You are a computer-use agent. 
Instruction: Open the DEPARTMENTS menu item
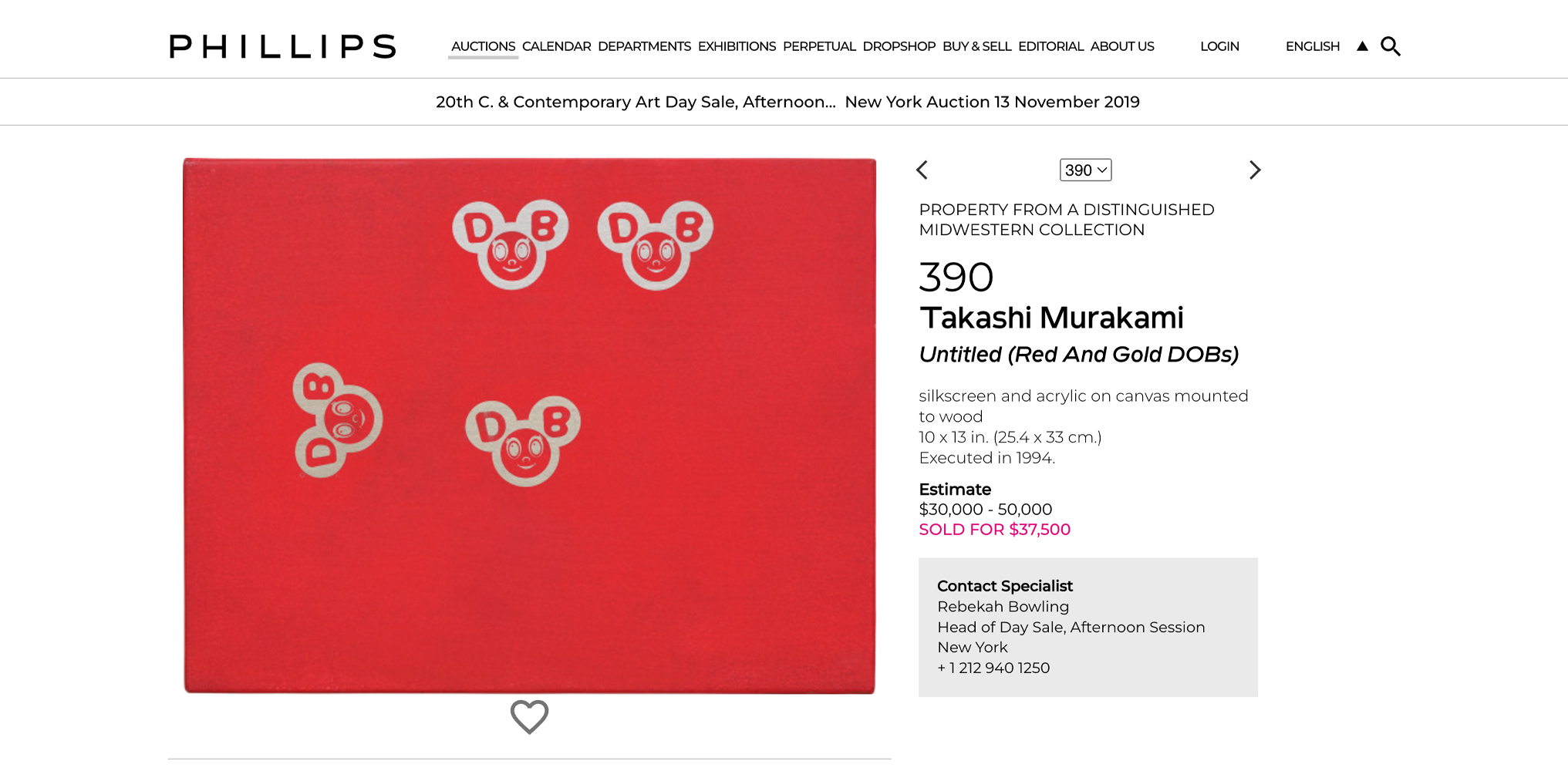tap(644, 46)
